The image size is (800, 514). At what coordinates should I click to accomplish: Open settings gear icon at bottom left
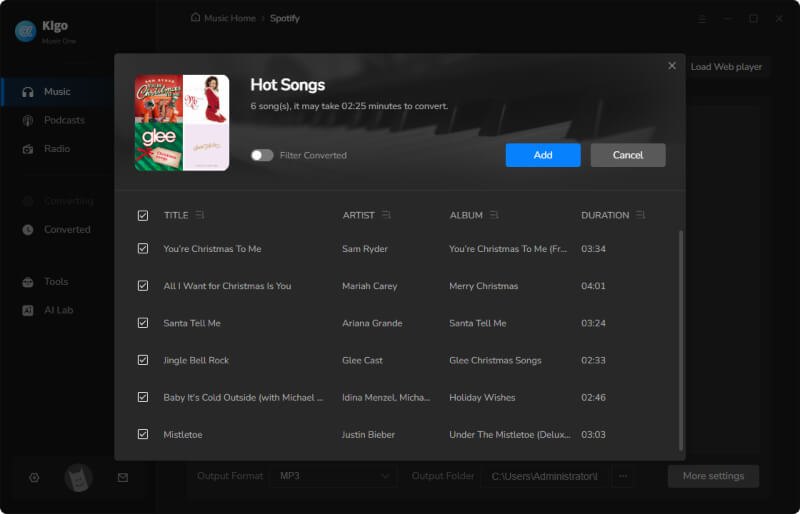(34, 478)
